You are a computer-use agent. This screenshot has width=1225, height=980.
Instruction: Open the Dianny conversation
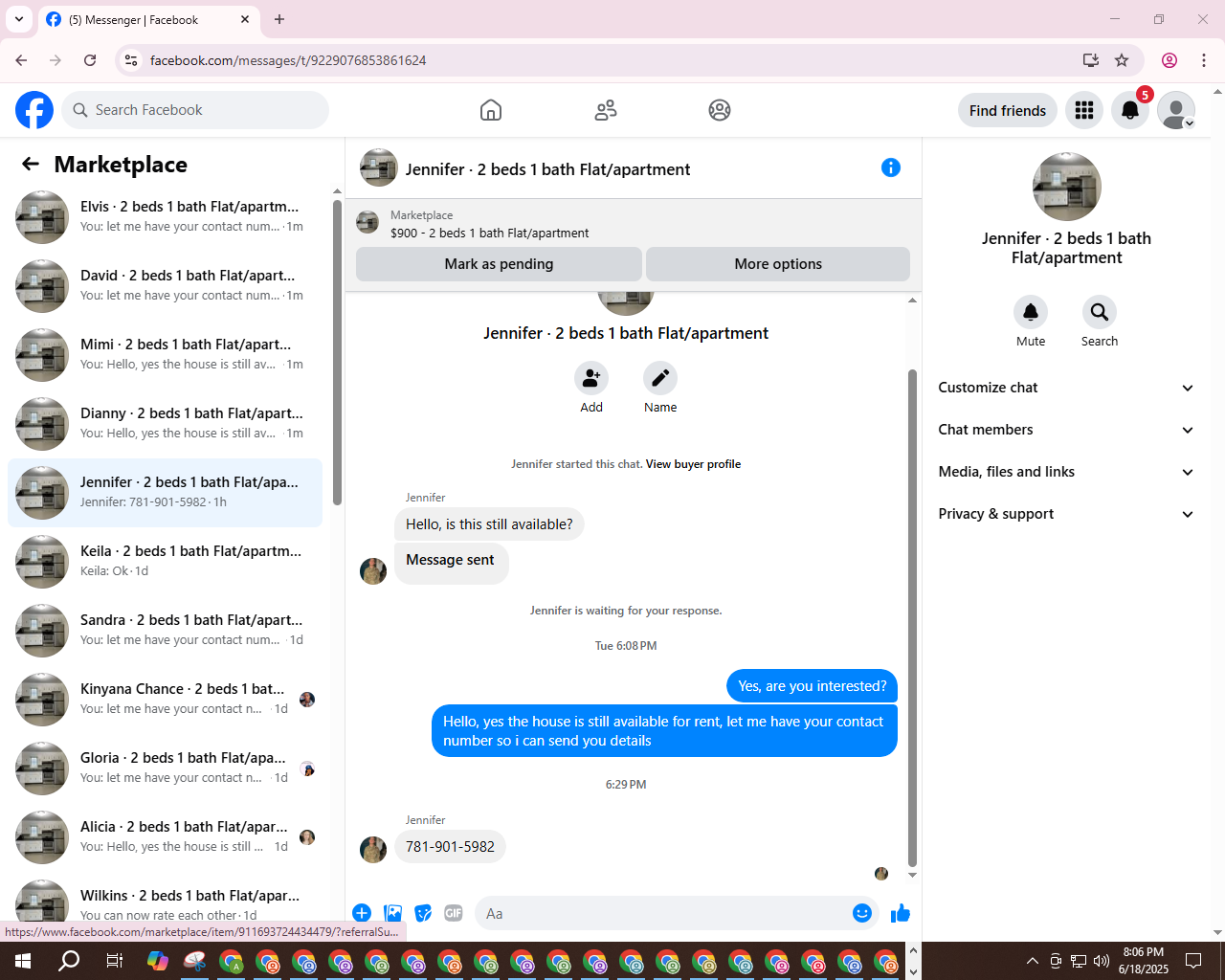click(165, 424)
